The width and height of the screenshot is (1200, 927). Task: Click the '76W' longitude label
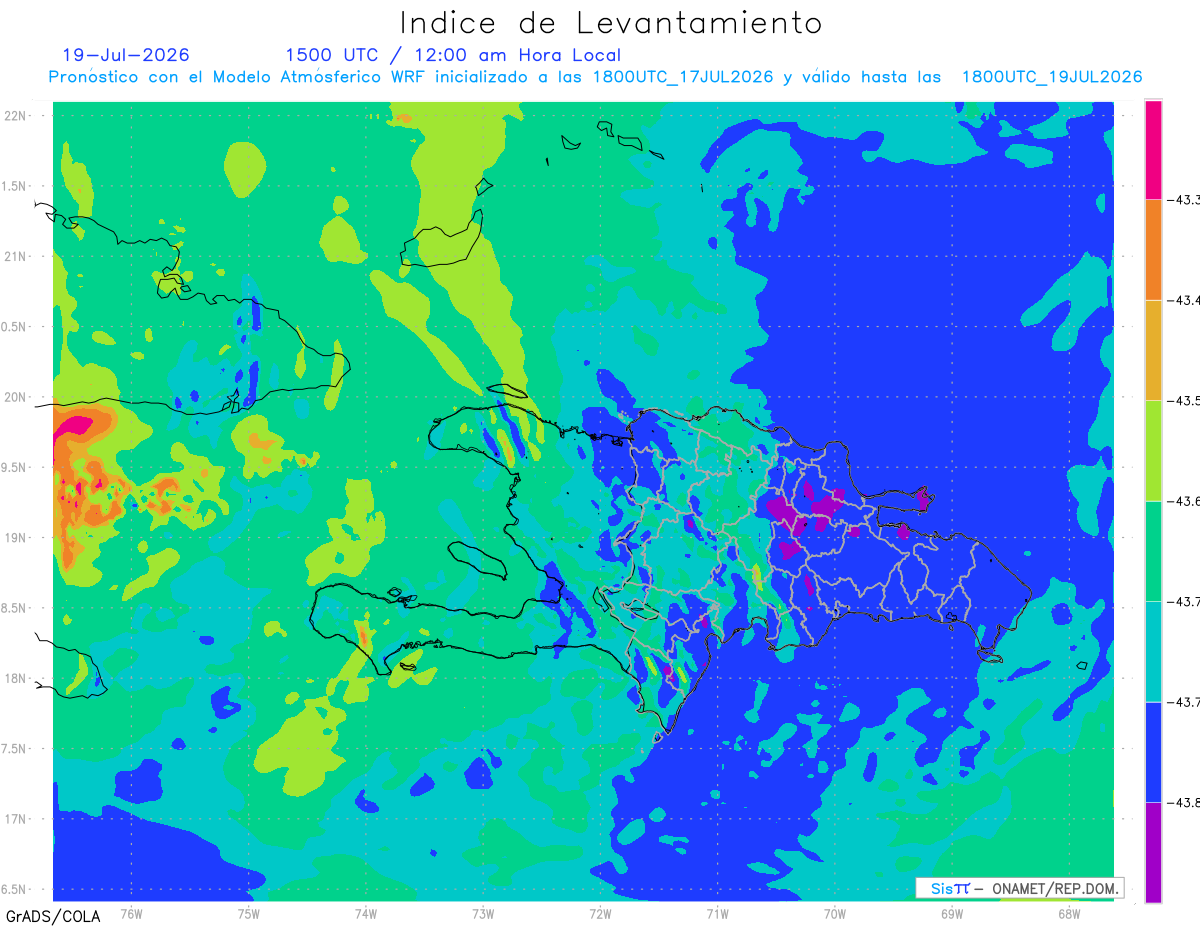(x=131, y=913)
